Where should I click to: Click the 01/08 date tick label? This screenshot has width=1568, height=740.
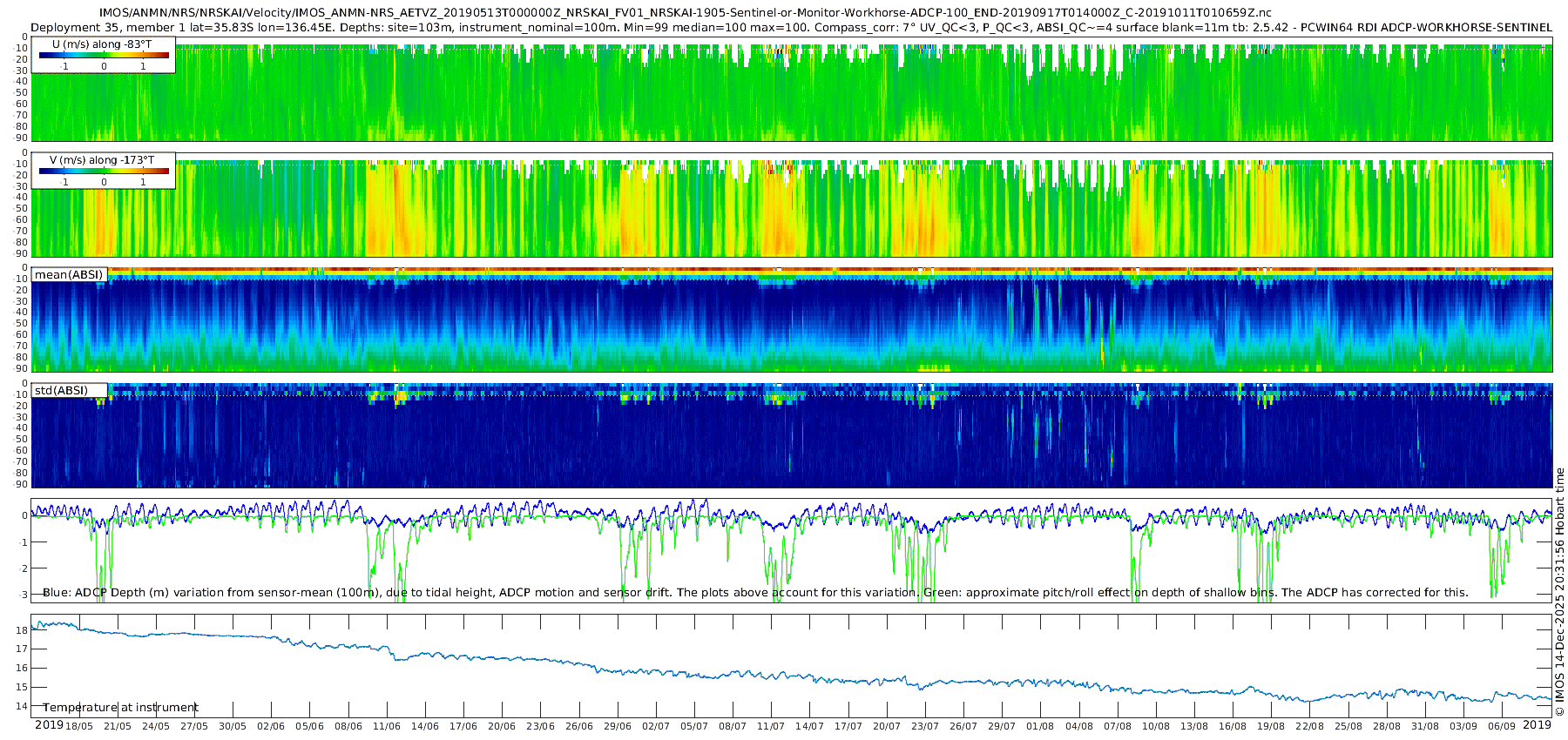click(1040, 726)
